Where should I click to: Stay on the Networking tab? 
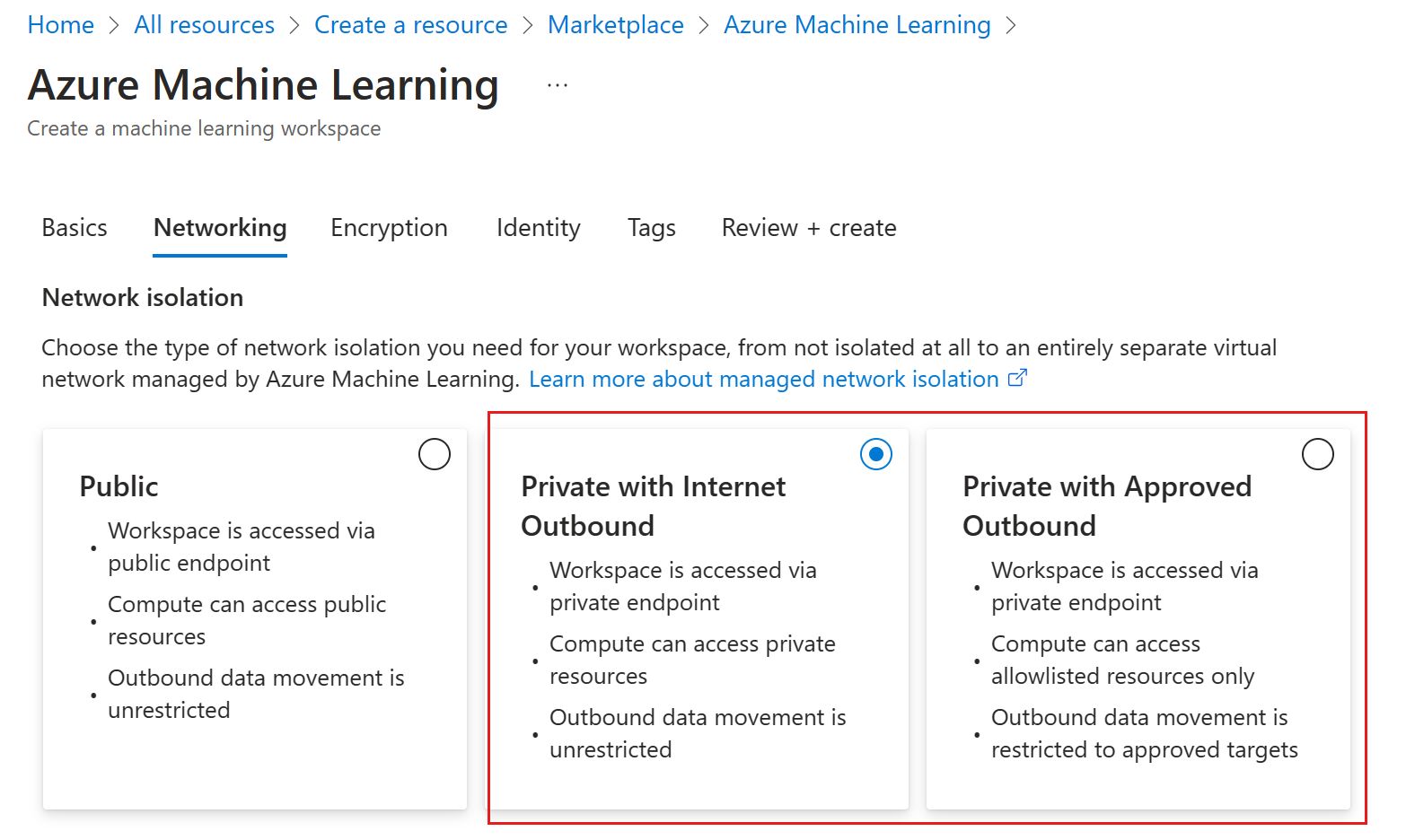click(219, 228)
